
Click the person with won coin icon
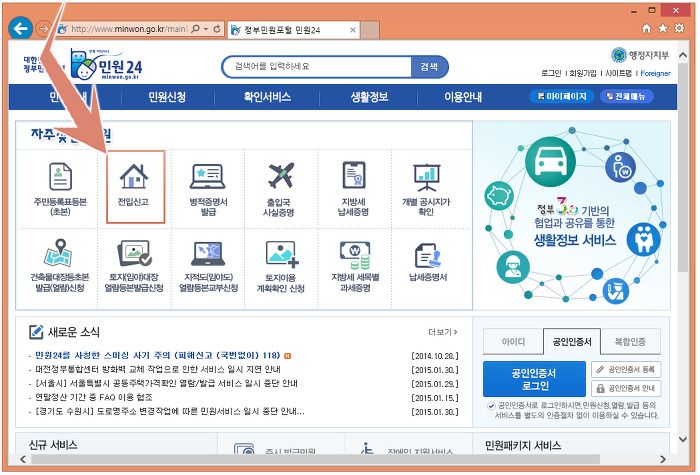(621, 167)
